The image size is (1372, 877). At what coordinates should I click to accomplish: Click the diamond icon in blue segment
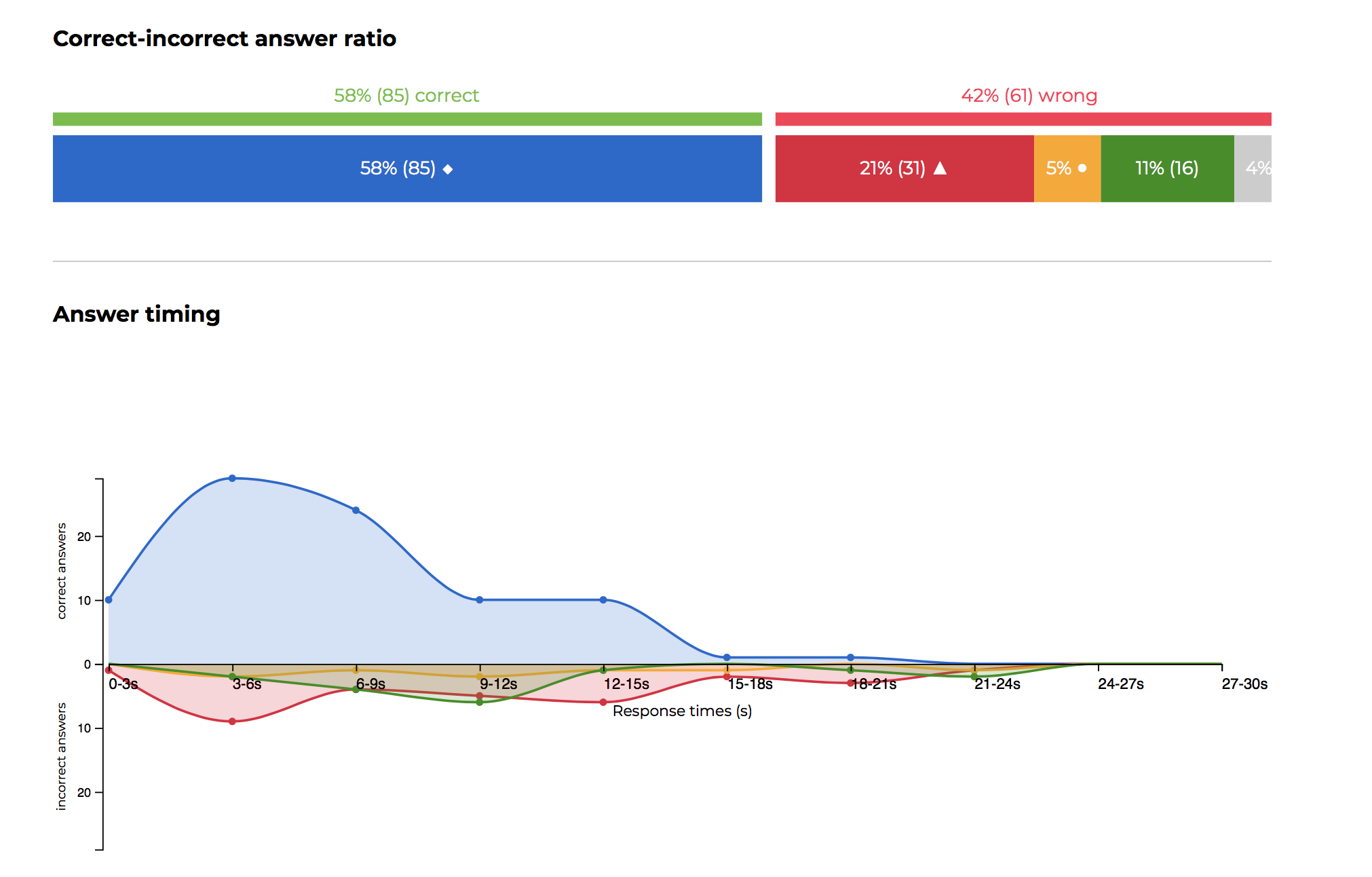coord(448,169)
